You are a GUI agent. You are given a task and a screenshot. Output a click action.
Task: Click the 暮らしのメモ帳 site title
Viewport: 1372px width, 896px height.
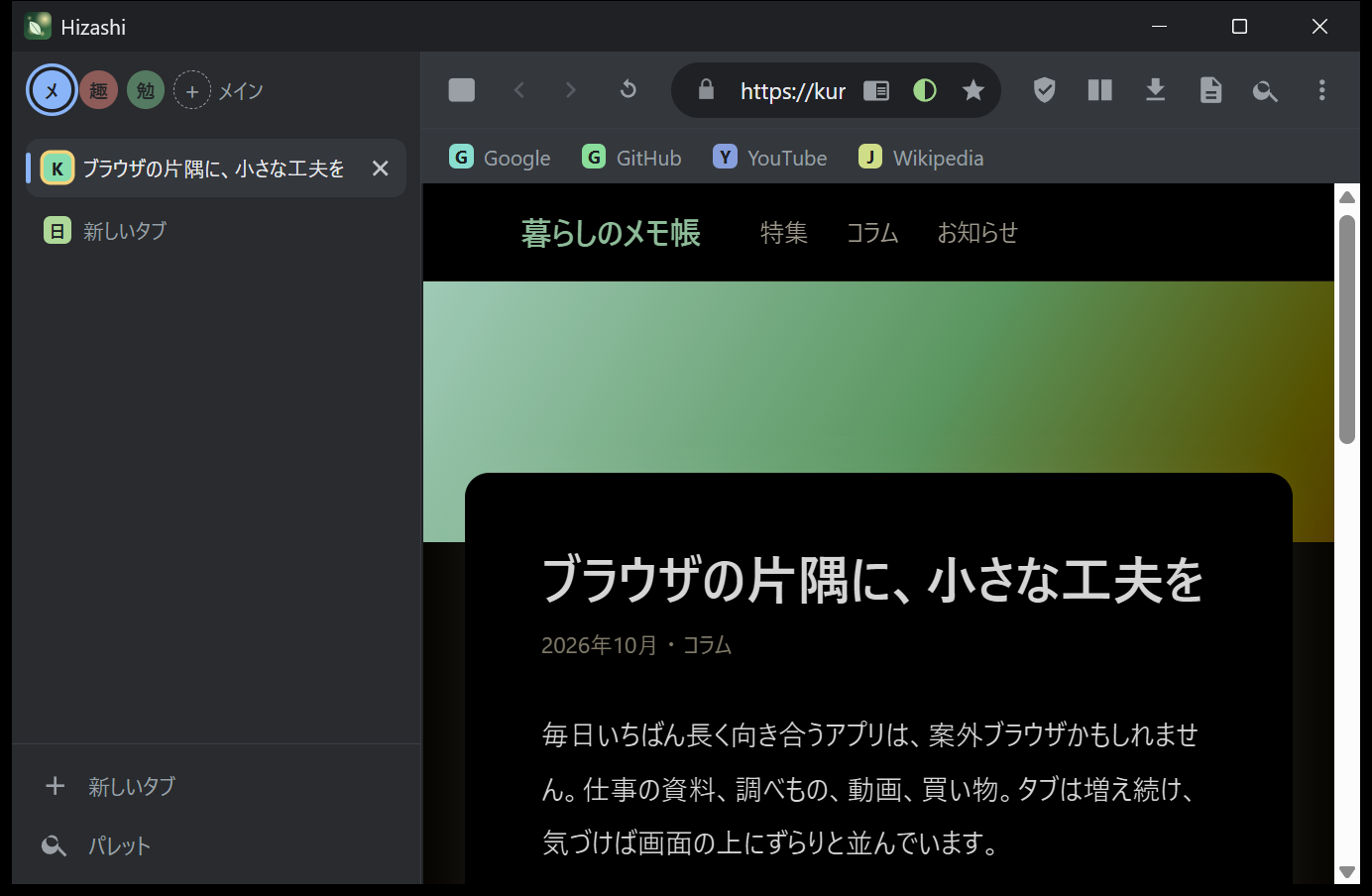coord(611,233)
